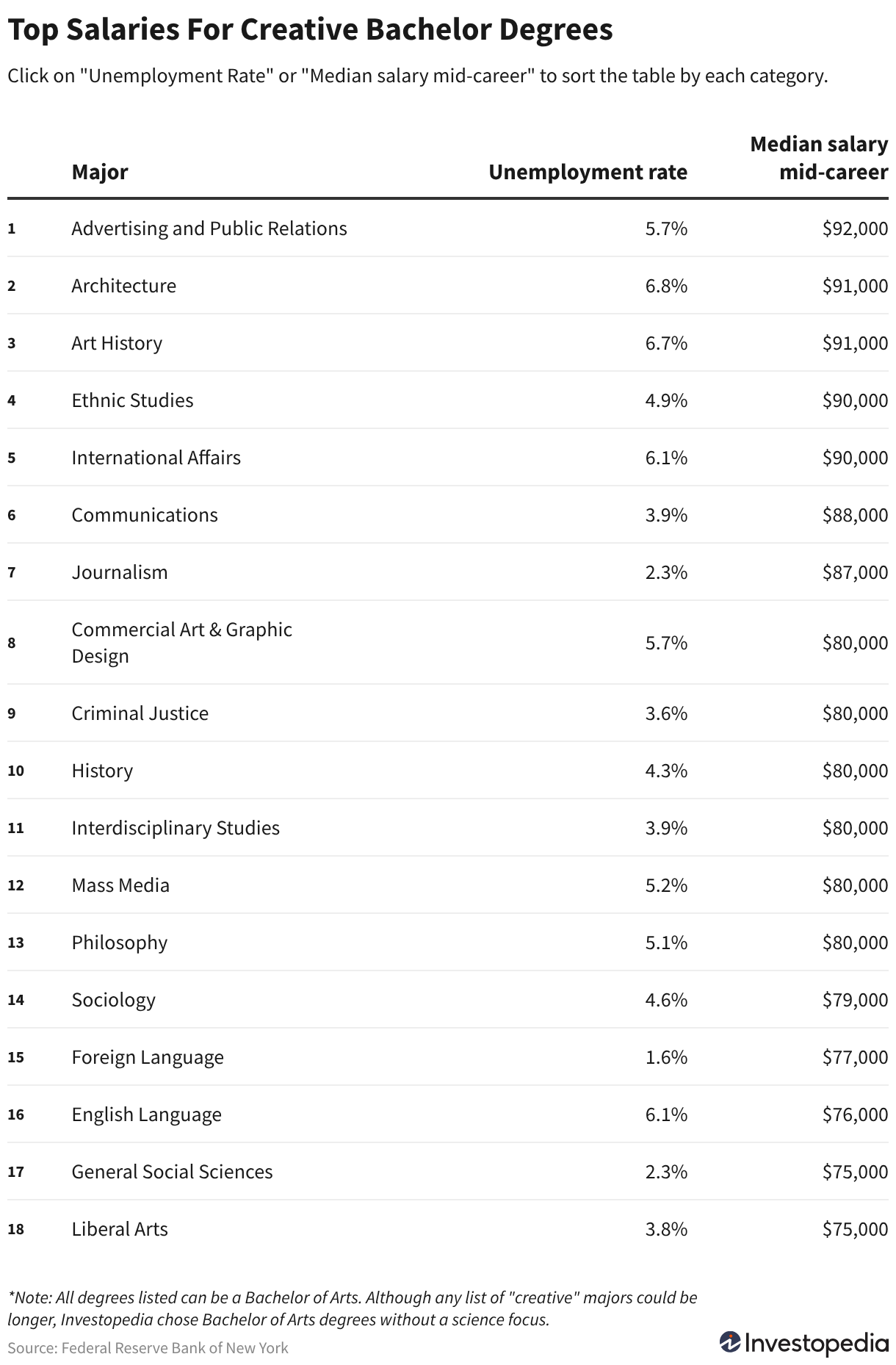The height and width of the screenshot is (1365, 896).
Task: Select the Advertising and Public Relations row
Action: (448, 228)
